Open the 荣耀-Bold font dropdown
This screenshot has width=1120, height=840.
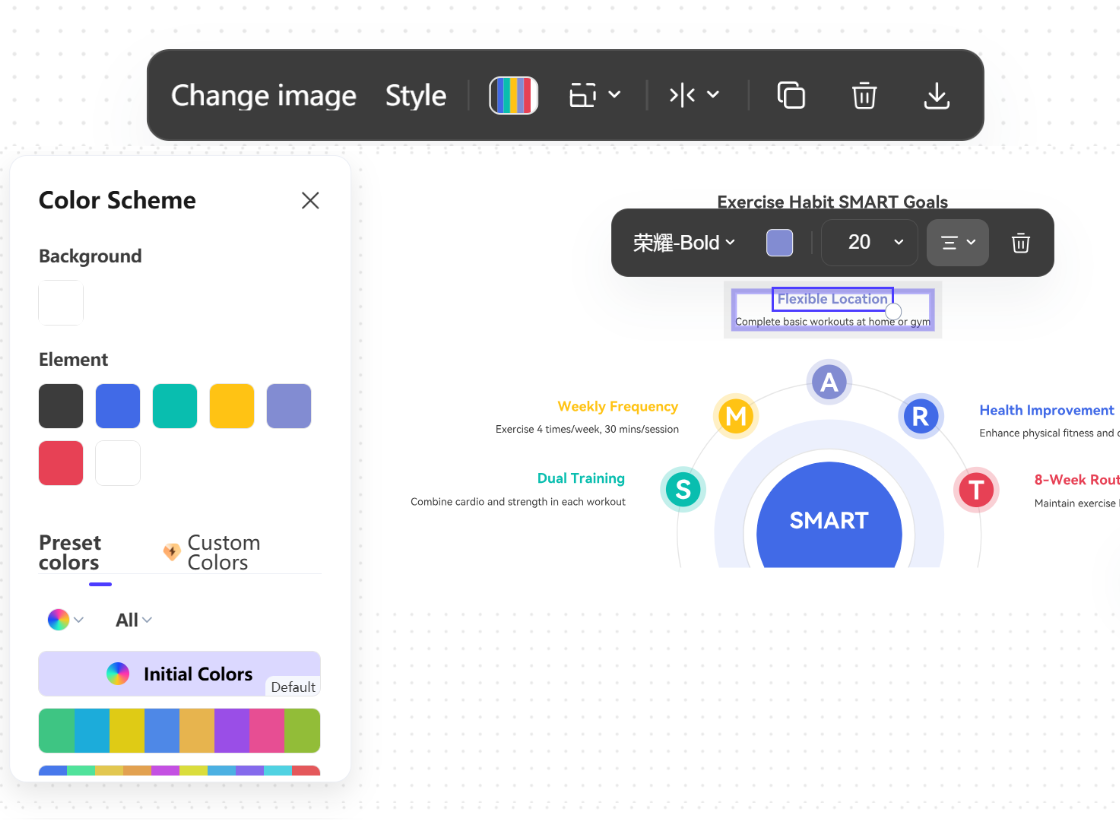(685, 242)
